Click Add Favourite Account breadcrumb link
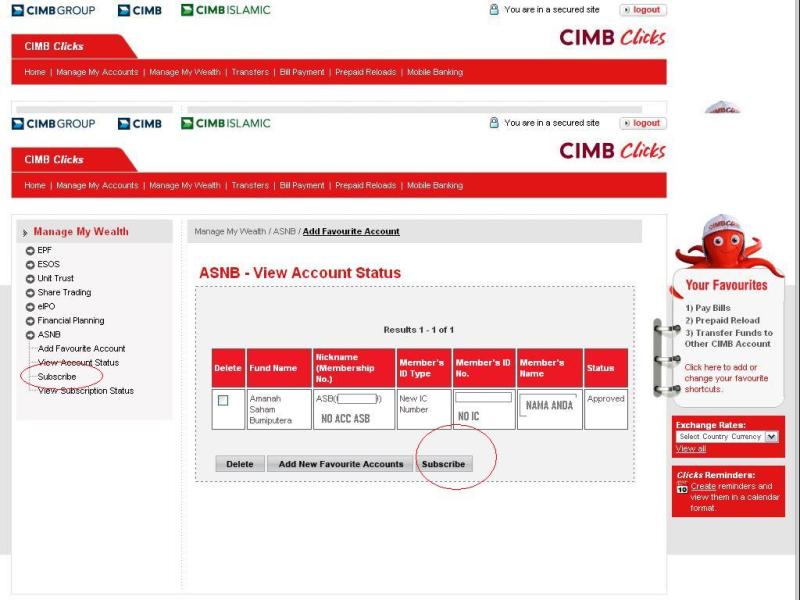The image size is (800, 600). click(x=351, y=231)
